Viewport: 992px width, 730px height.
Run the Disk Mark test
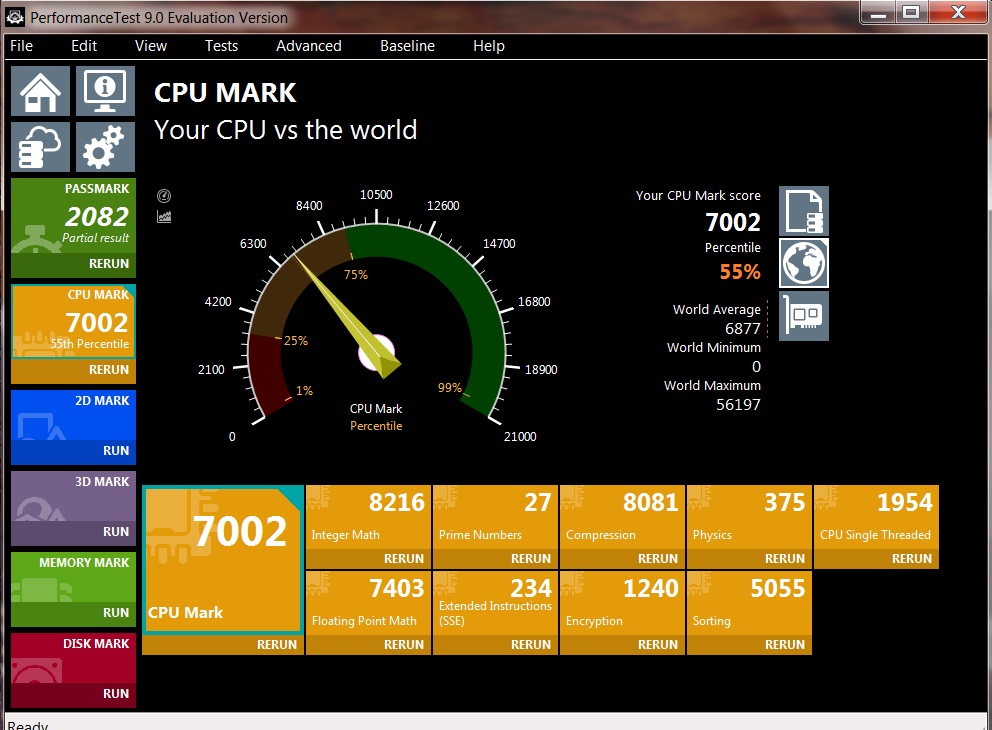(x=73, y=694)
